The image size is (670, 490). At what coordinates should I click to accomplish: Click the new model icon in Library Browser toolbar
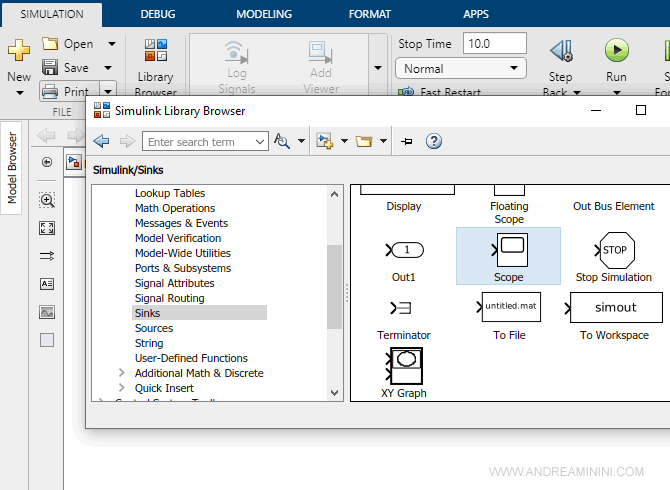coord(325,141)
